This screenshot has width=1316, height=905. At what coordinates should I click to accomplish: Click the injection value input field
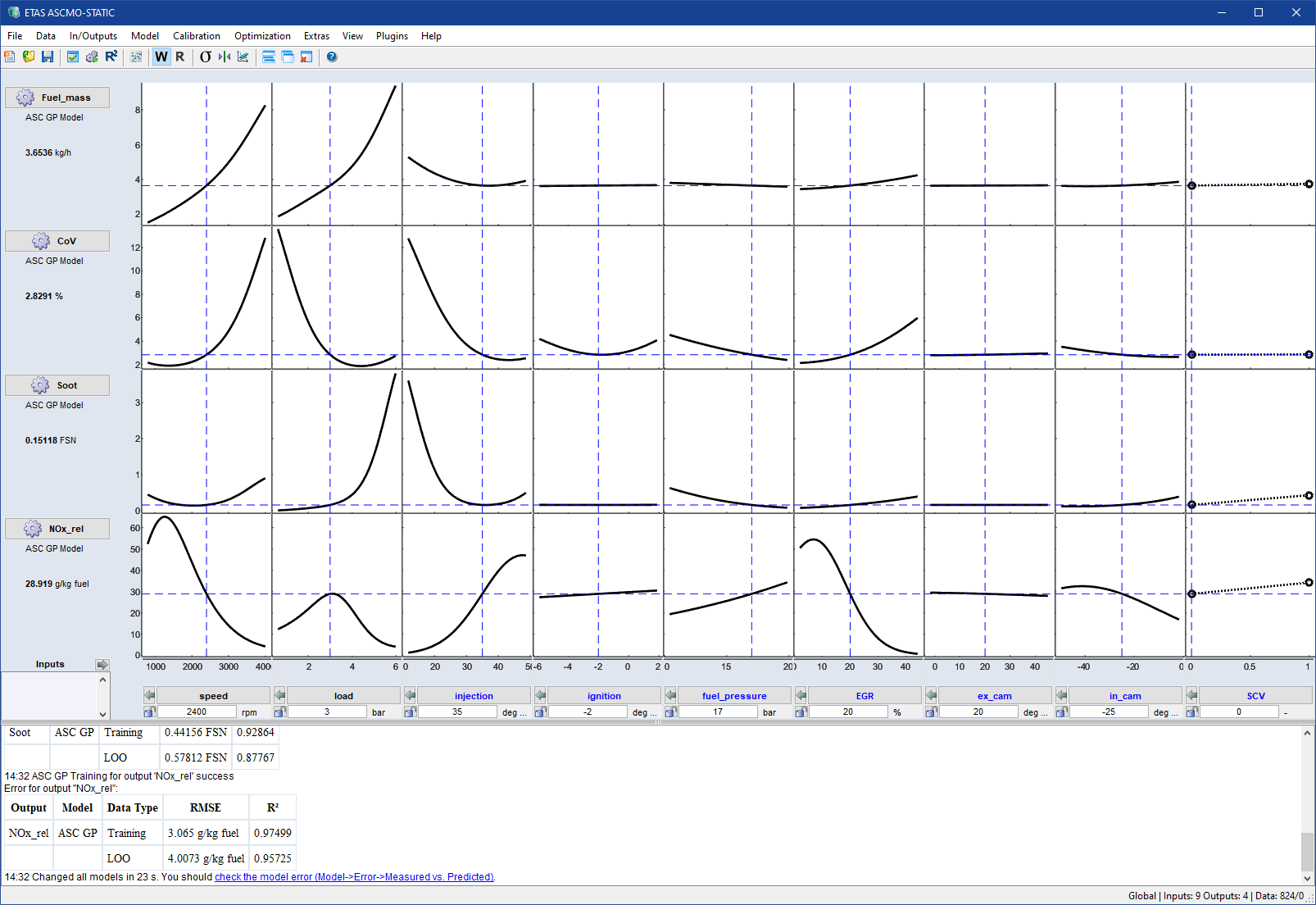pos(457,712)
